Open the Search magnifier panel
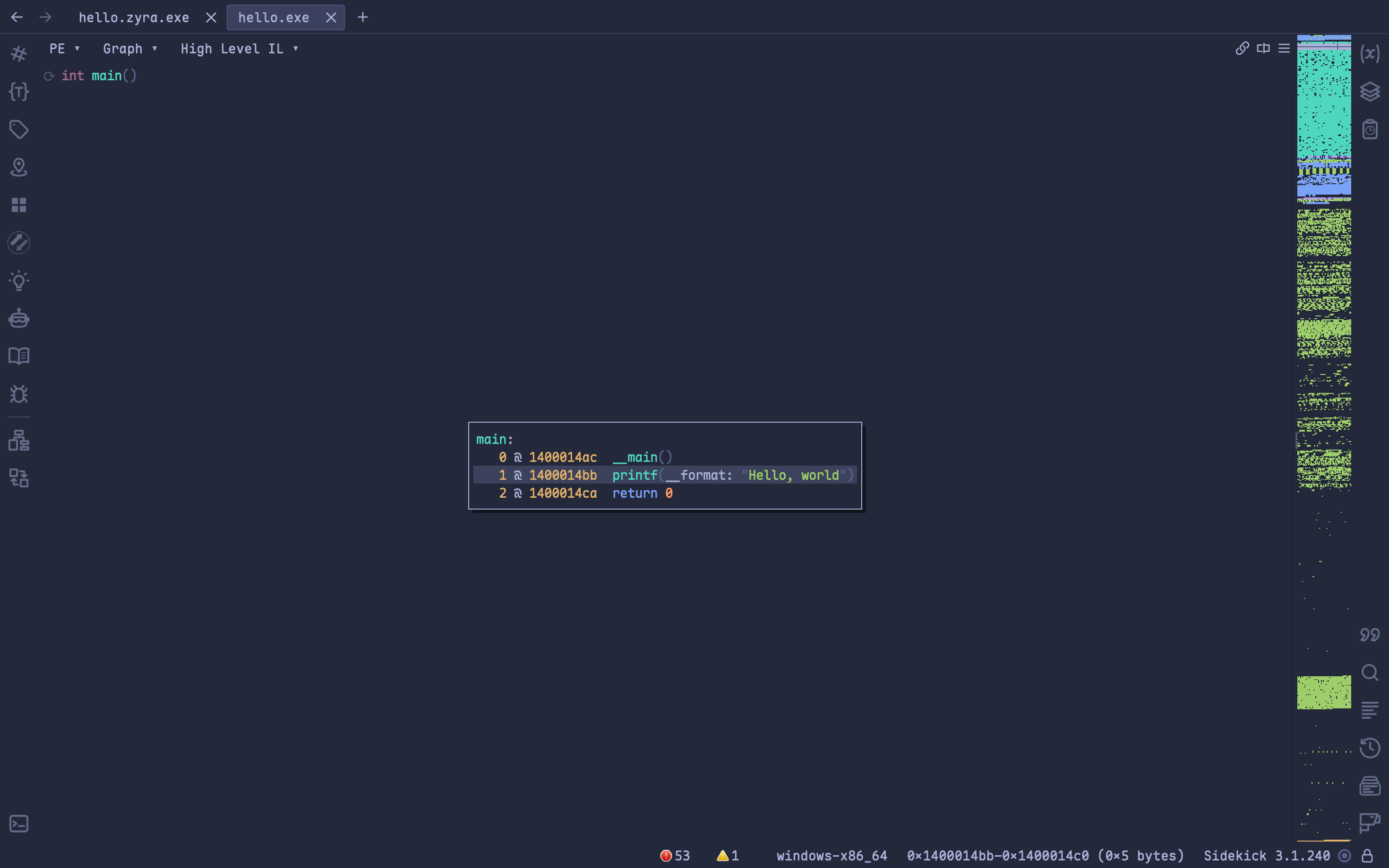The width and height of the screenshot is (1389, 868). click(x=1370, y=672)
